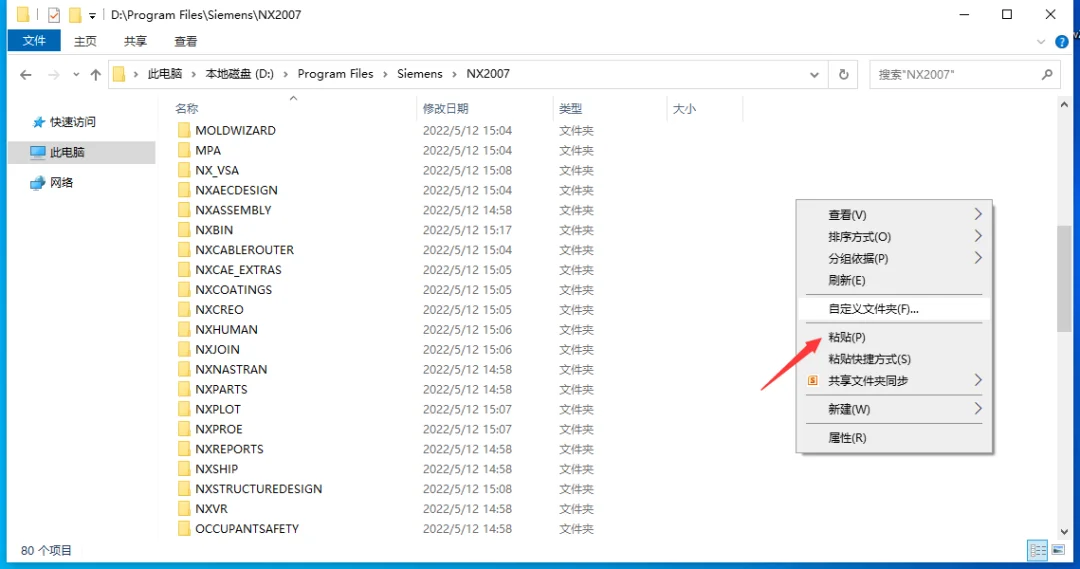The image size is (1080, 569).
Task: Click the Forward navigation arrow
Action: (53, 74)
